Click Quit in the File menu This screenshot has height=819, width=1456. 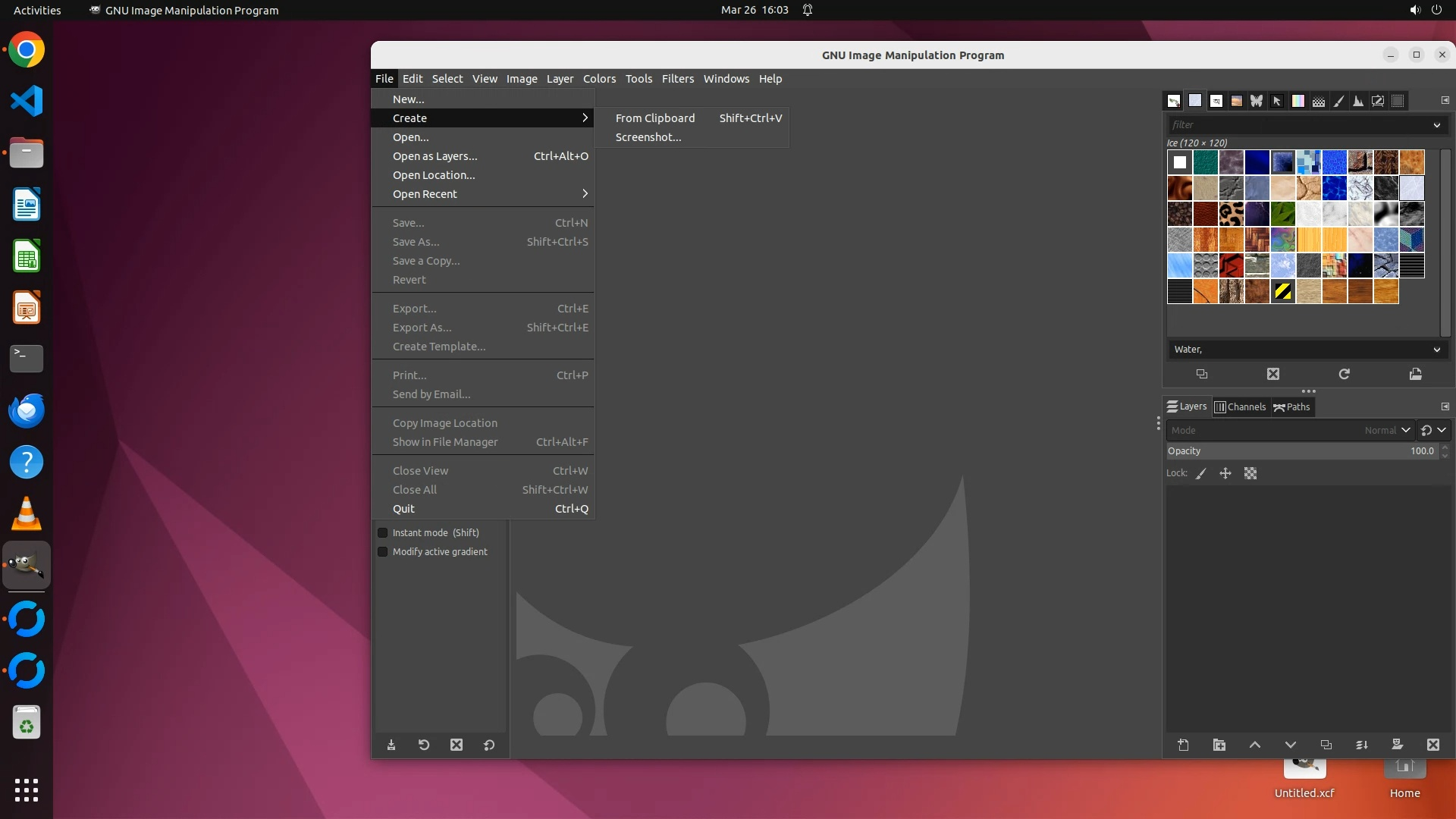click(404, 509)
